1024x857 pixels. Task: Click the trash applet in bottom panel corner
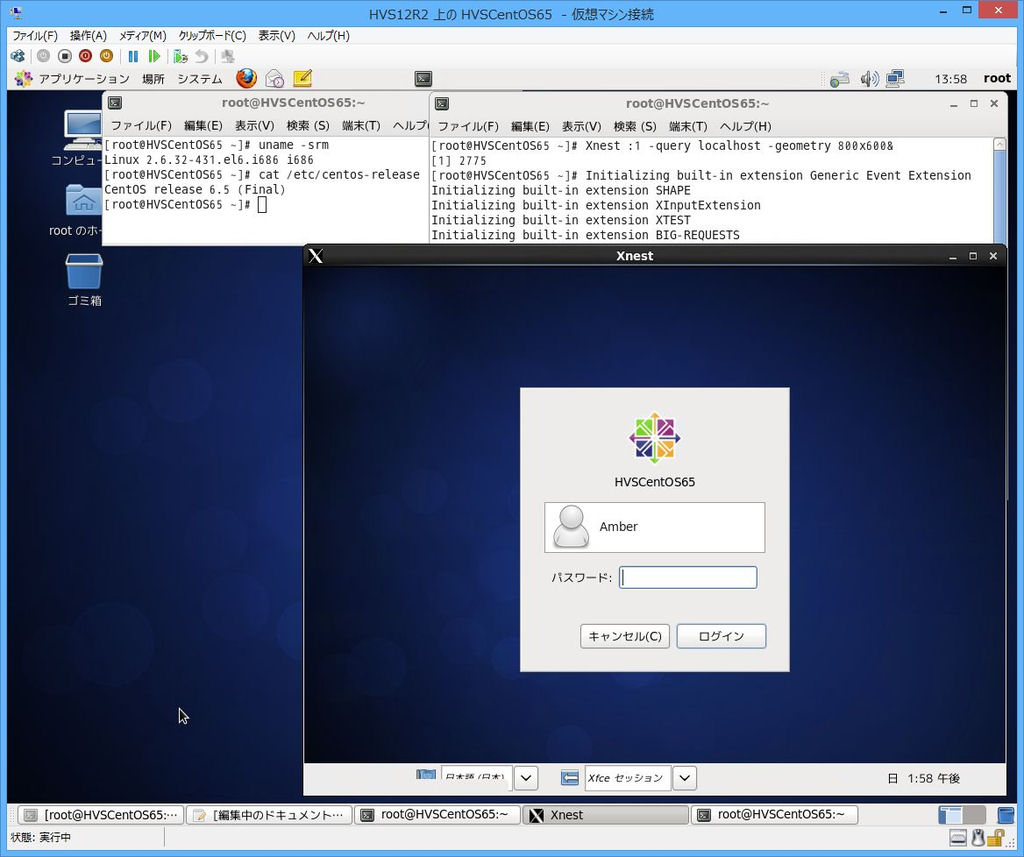1006,815
